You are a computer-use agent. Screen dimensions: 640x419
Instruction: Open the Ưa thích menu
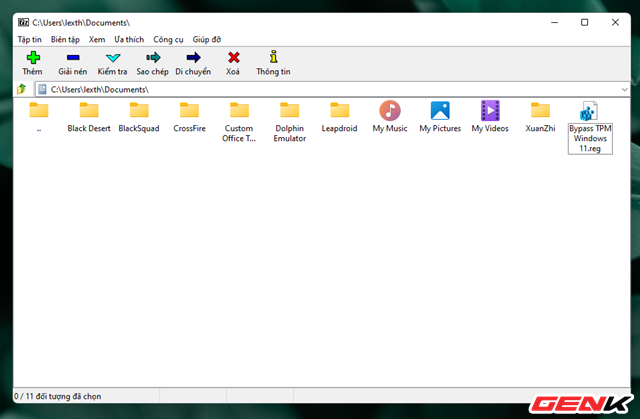[x=128, y=39]
